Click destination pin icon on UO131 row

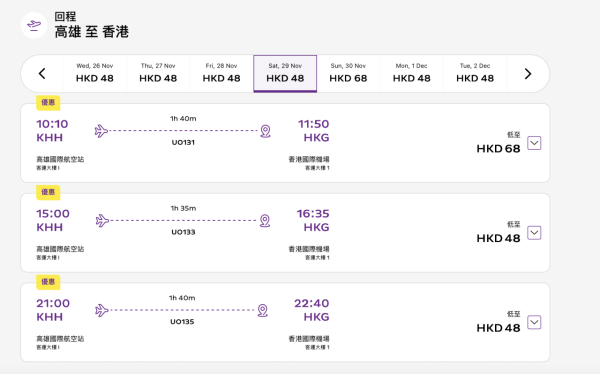[265, 131]
